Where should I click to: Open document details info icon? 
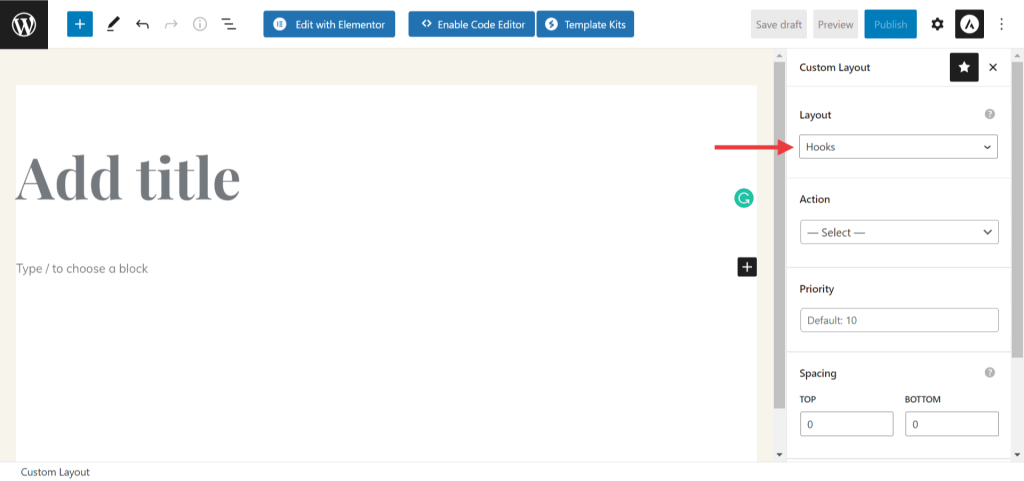(x=200, y=25)
